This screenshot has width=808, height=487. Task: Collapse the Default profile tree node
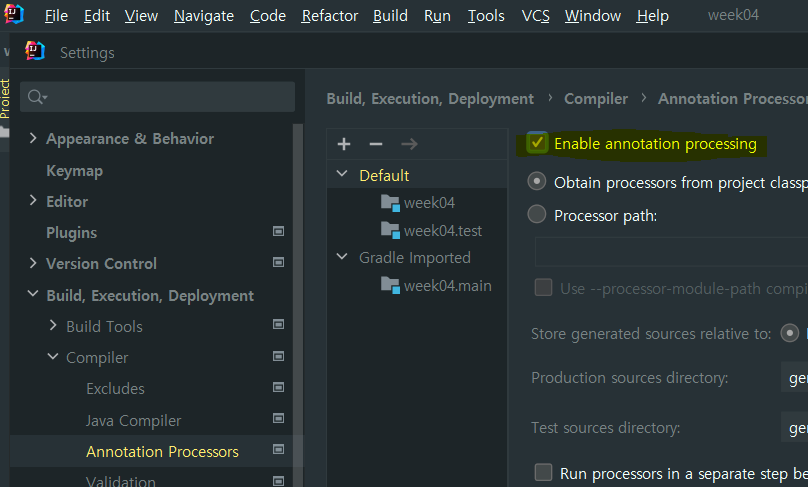(x=342, y=175)
